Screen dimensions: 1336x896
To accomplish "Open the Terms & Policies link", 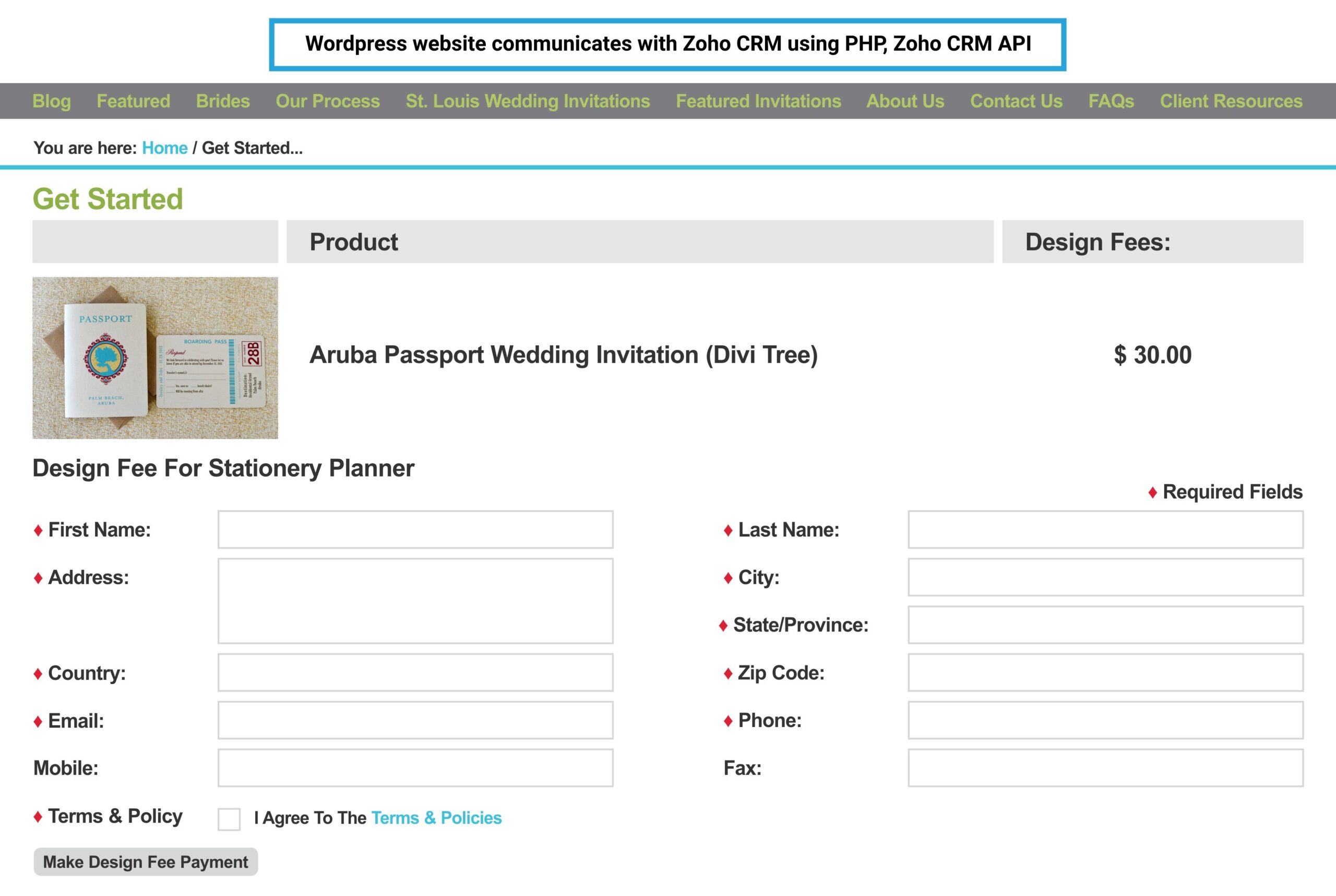I will pyautogui.click(x=437, y=818).
